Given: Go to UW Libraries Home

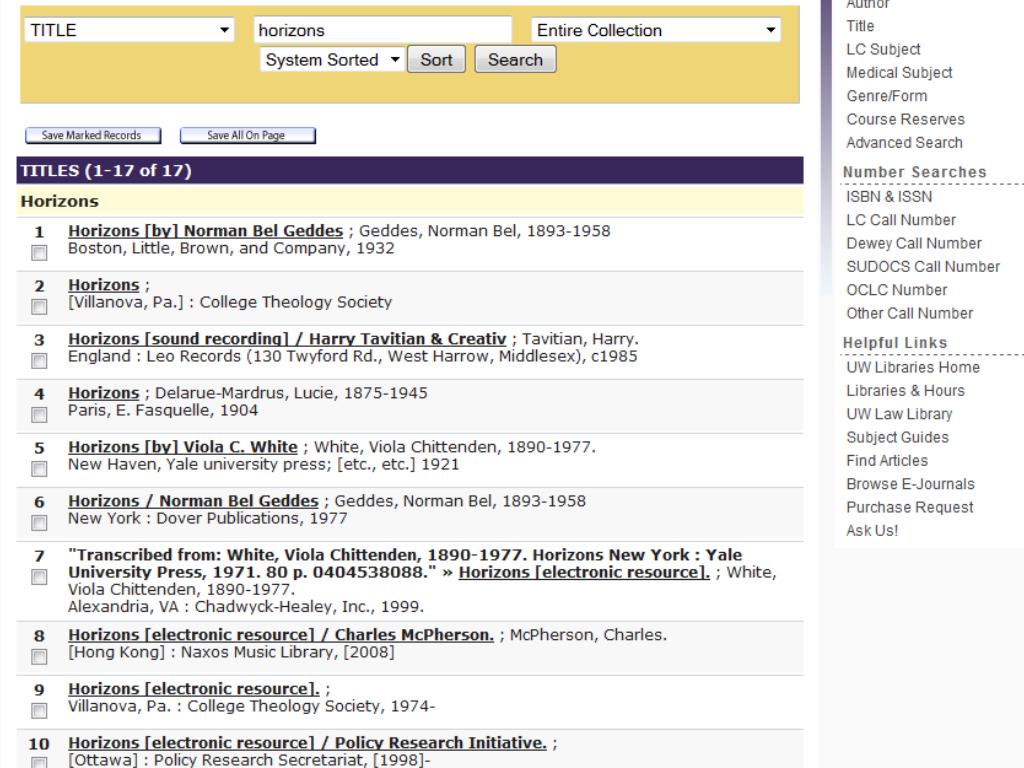Looking at the screenshot, I should tap(913, 368).
